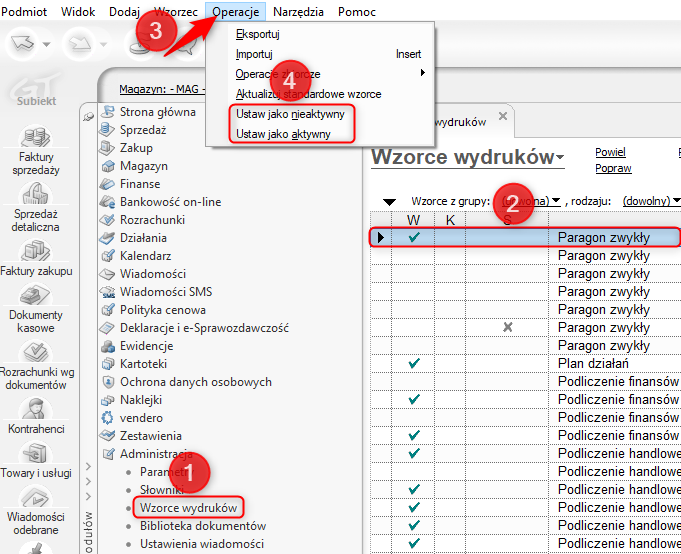The image size is (681, 554).
Task: Select Wzorce wydruków under Administracja
Action: (188, 508)
